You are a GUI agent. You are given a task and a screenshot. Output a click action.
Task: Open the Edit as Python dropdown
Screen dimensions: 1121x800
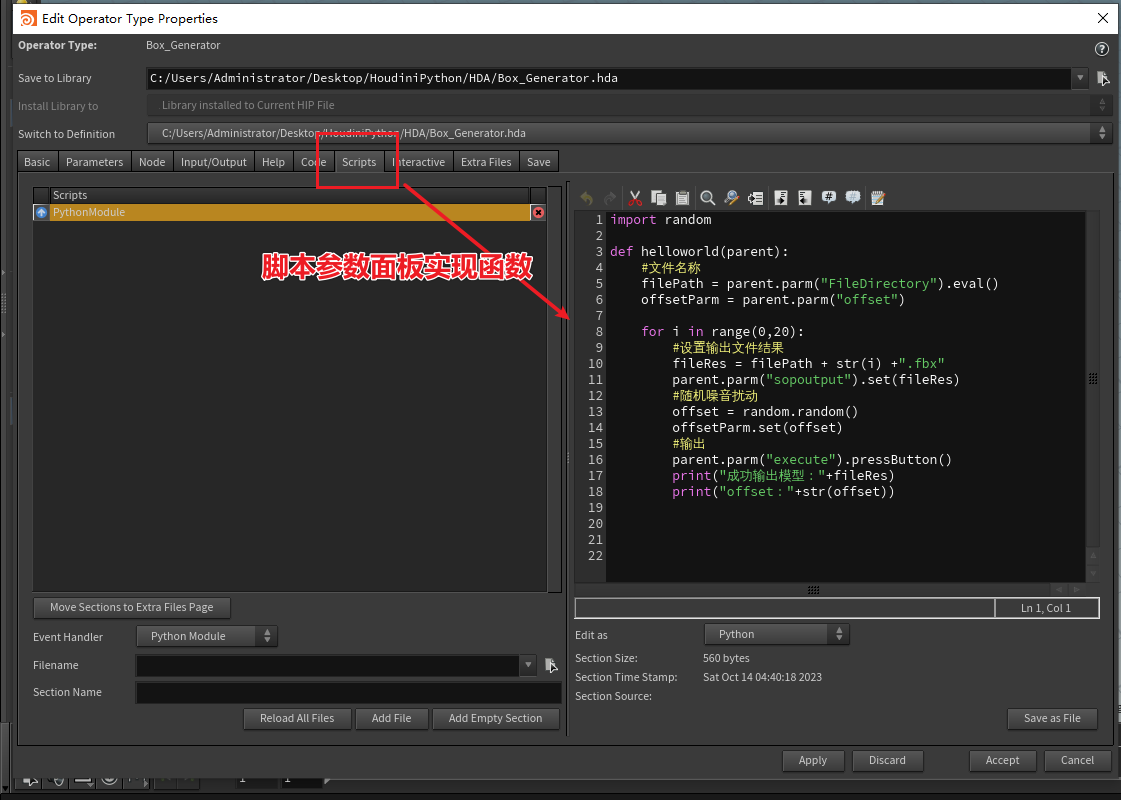(776, 634)
